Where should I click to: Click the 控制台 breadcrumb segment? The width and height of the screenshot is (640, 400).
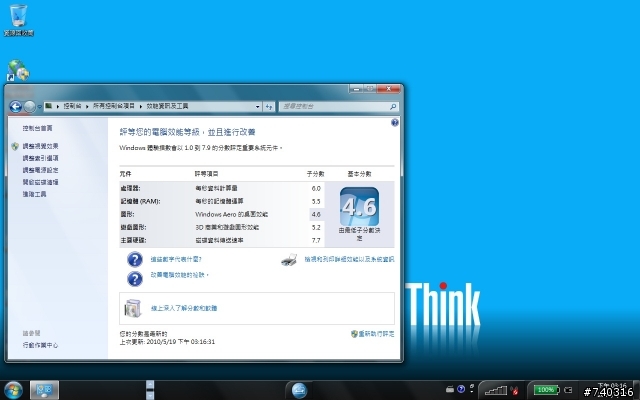coord(72,106)
